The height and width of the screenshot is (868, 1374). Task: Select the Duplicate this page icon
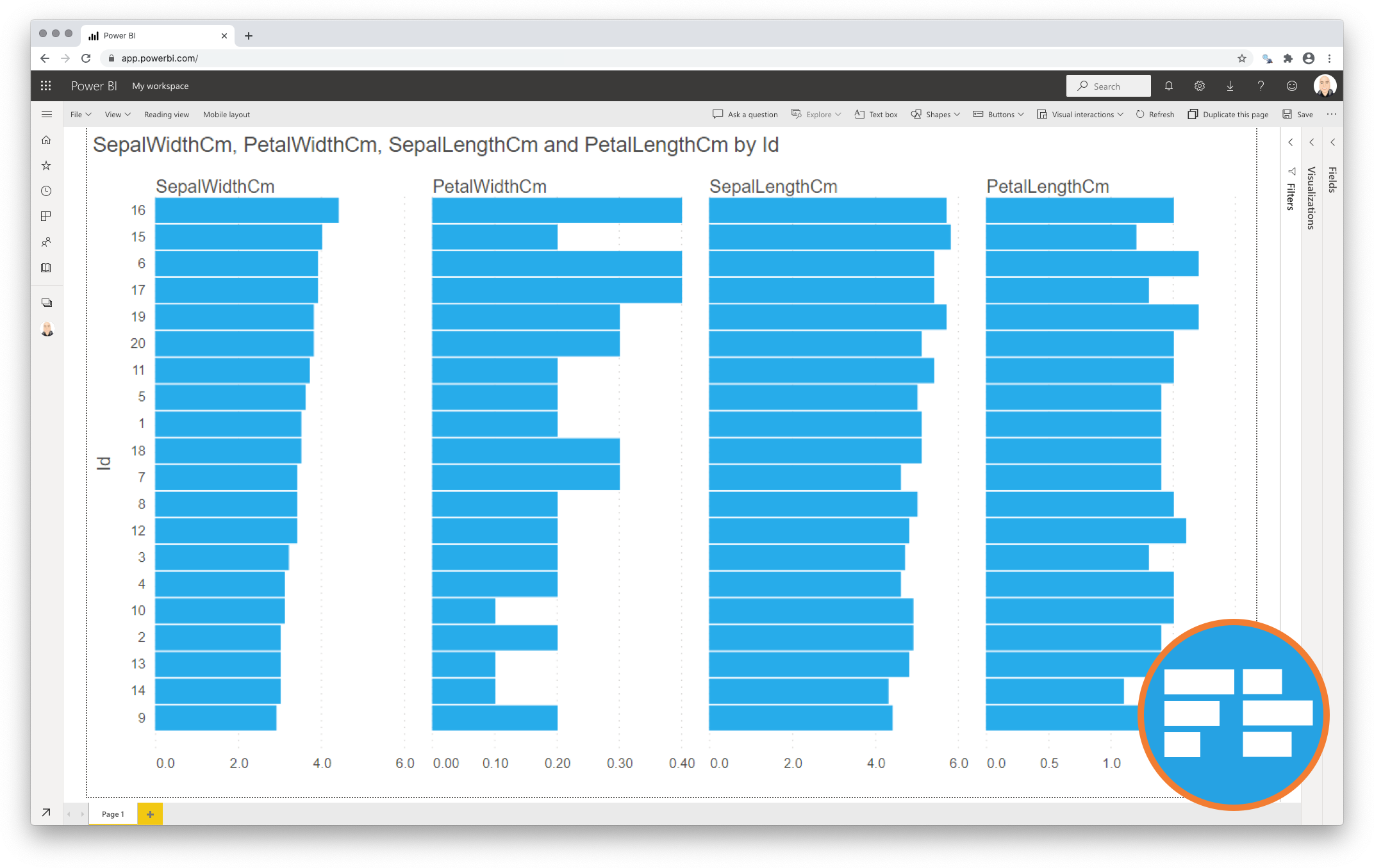(1193, 114)
